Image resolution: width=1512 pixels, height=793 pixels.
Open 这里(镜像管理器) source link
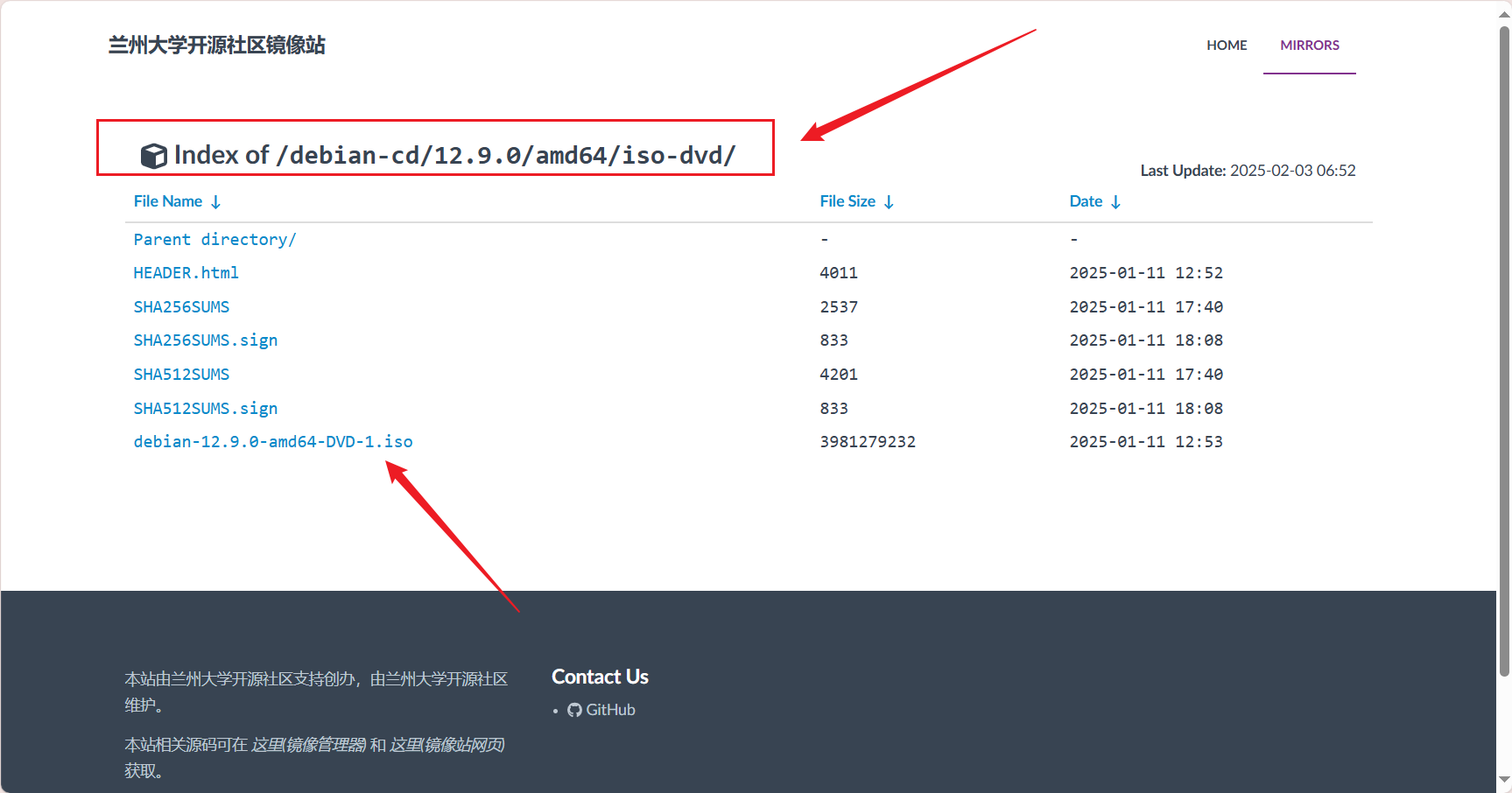(309, 745)
